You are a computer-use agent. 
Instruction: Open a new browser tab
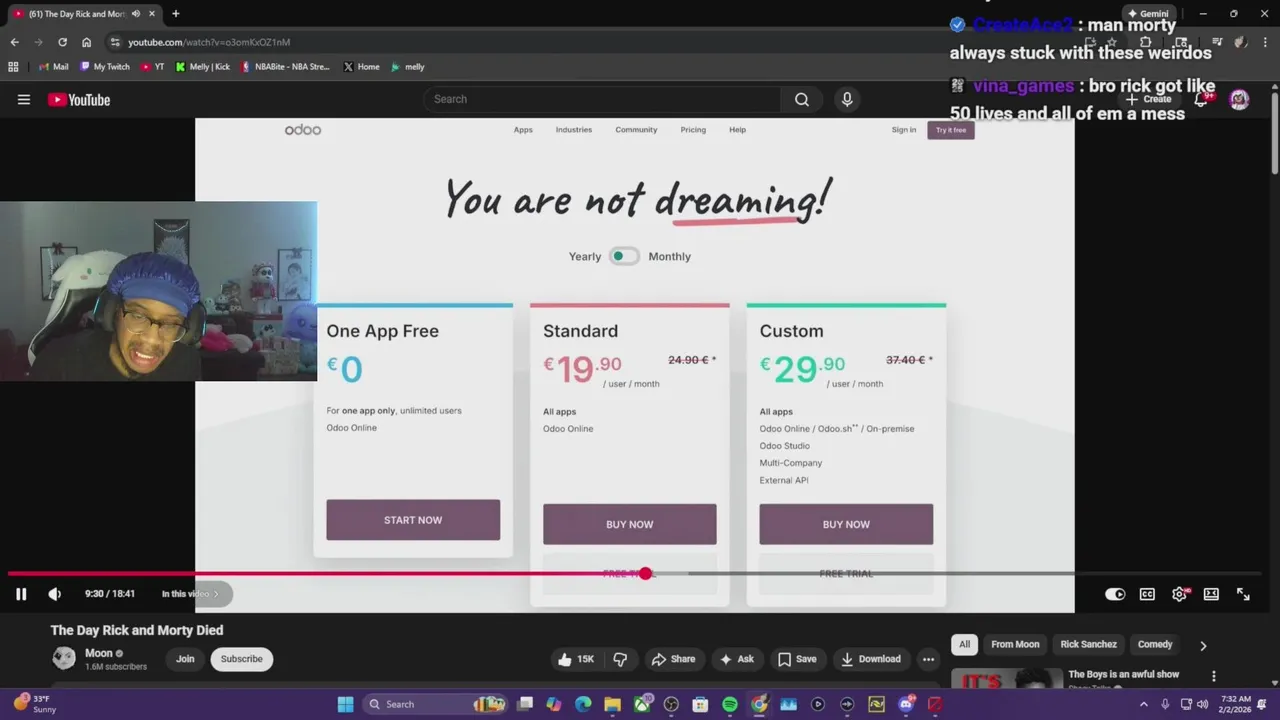(x=175, y=14)
